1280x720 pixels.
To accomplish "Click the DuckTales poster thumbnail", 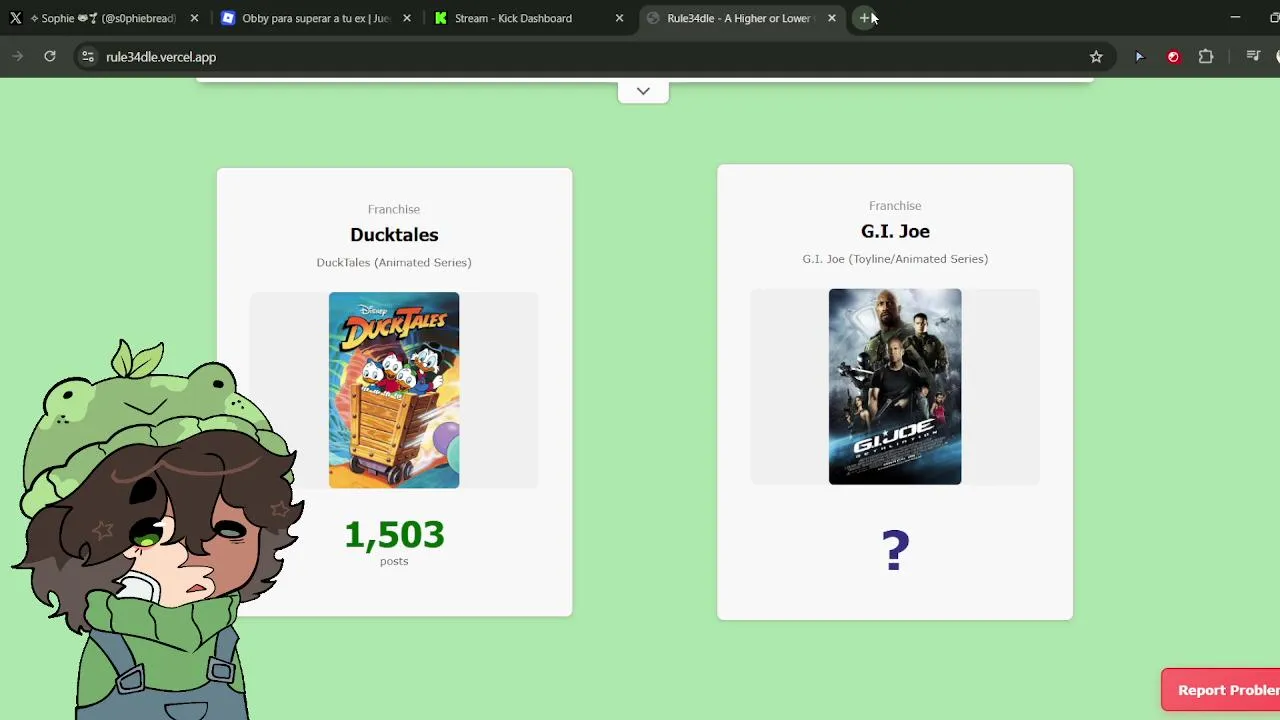I will click(394, 390).
